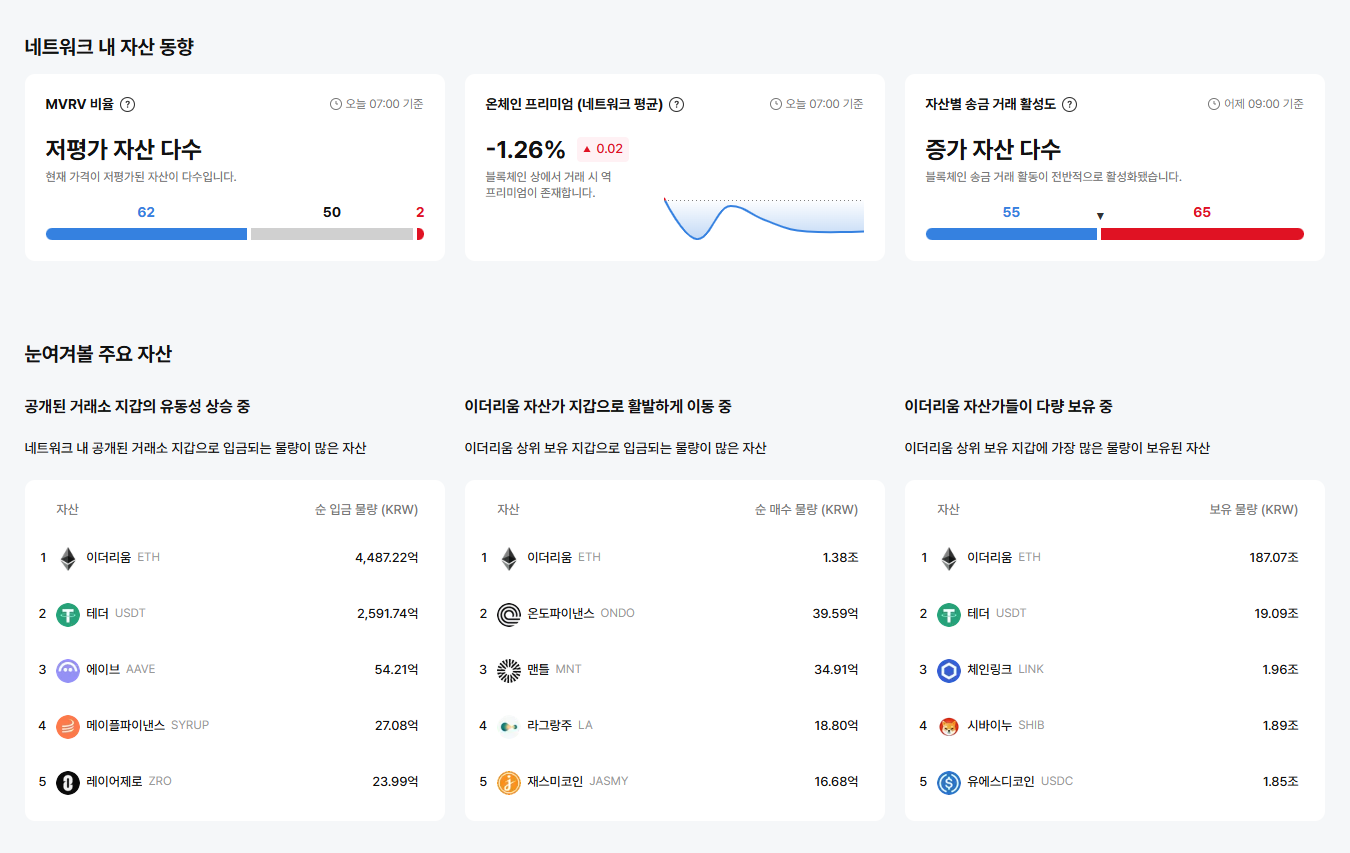Select the Ondo Finance ONDO icon
The height and width of the screenshot is (853, 1350).
[508, 613]
